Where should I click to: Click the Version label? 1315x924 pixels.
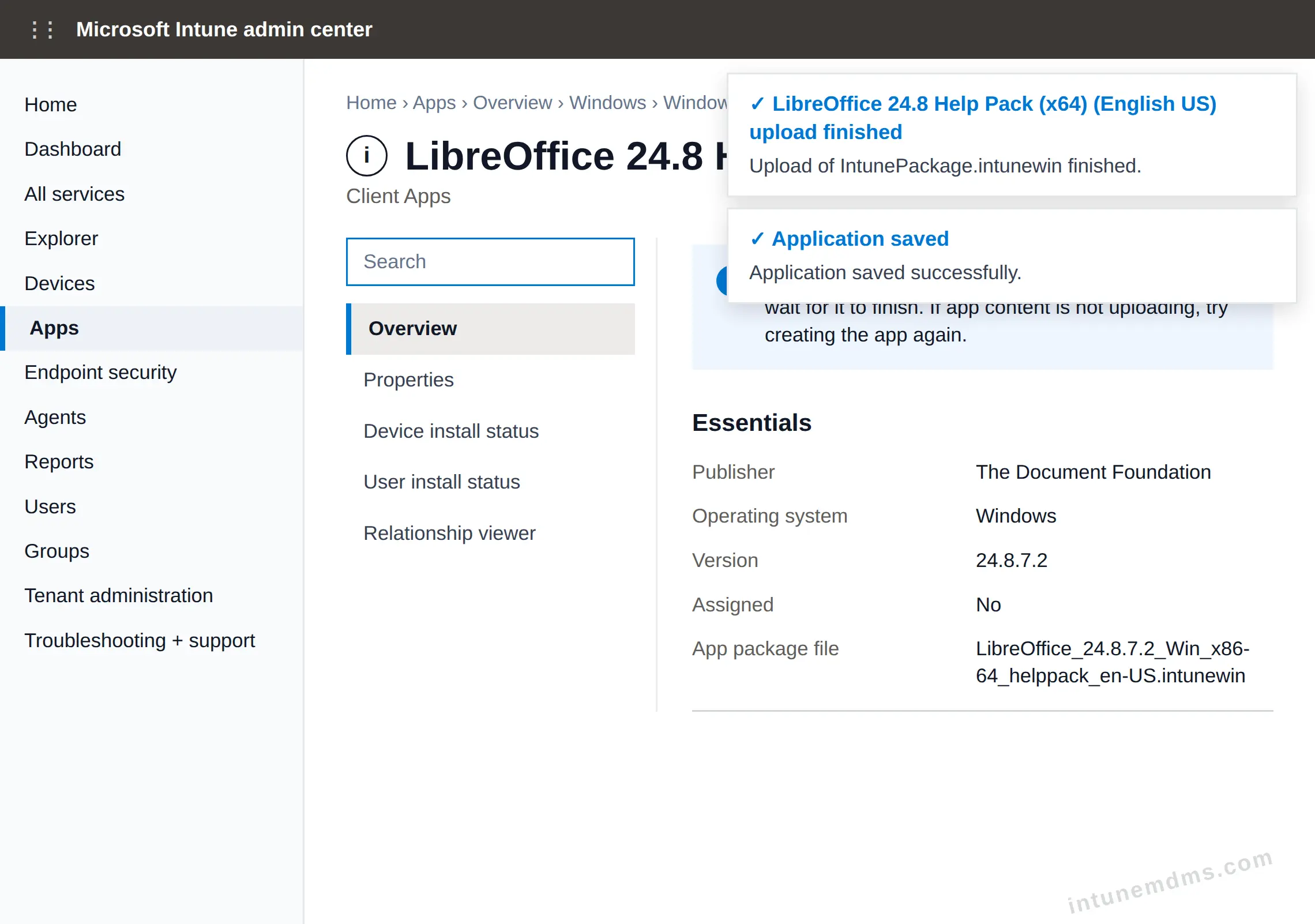725,560
